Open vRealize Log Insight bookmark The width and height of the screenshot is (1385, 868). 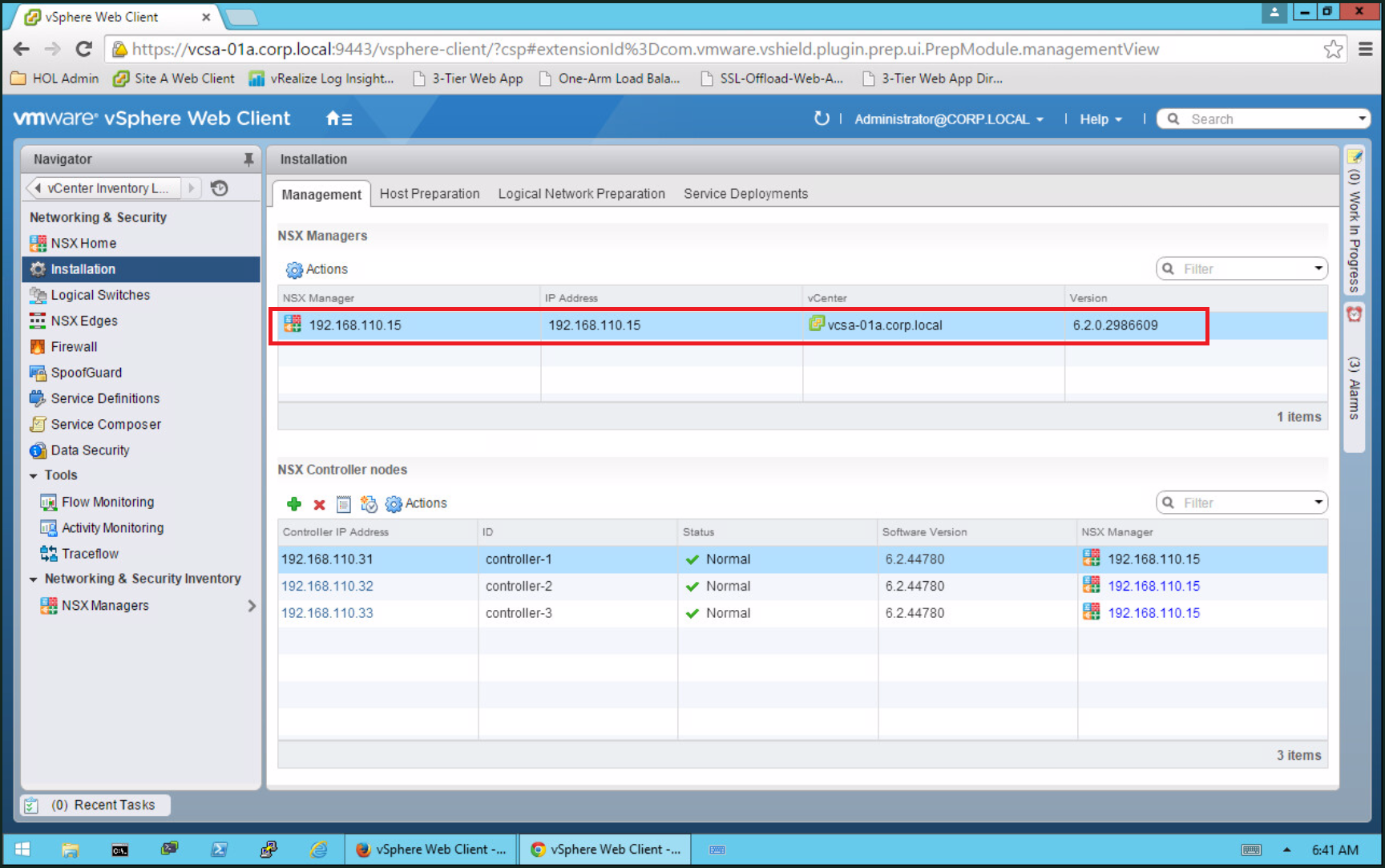pyautogui.click(x=321, y=79)
